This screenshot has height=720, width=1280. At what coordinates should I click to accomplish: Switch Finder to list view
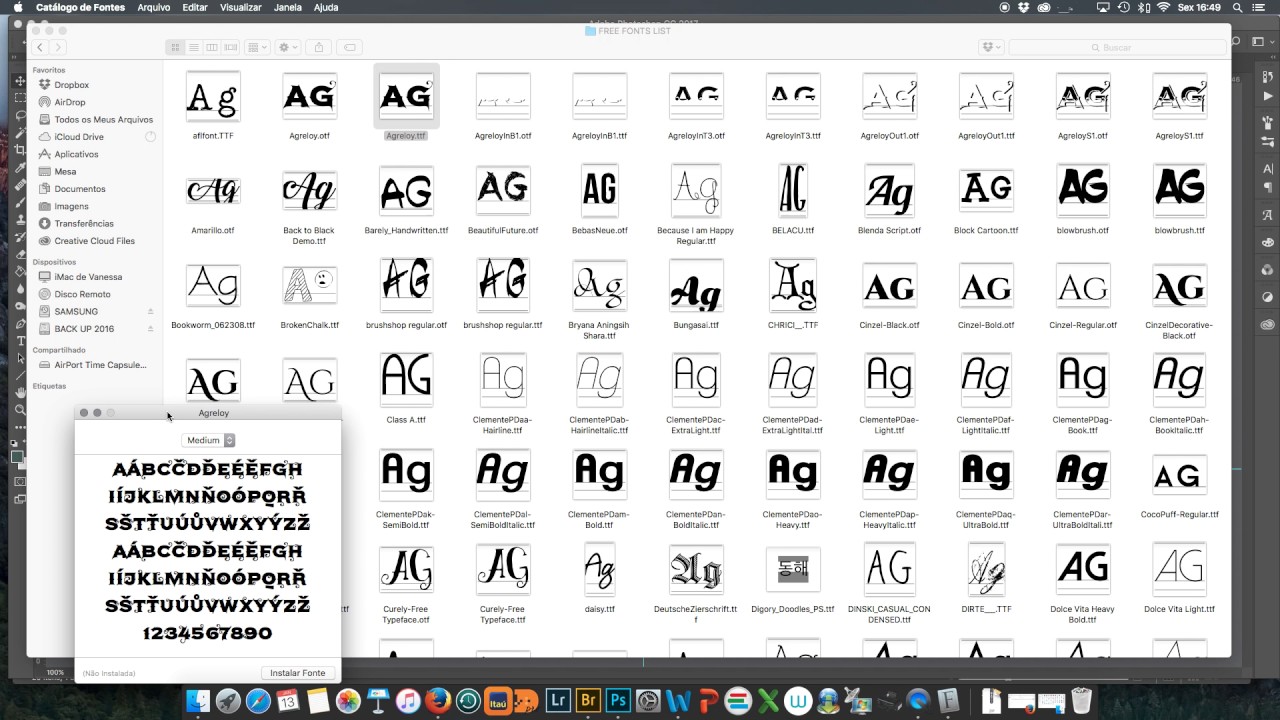click(x=193, y=47)
